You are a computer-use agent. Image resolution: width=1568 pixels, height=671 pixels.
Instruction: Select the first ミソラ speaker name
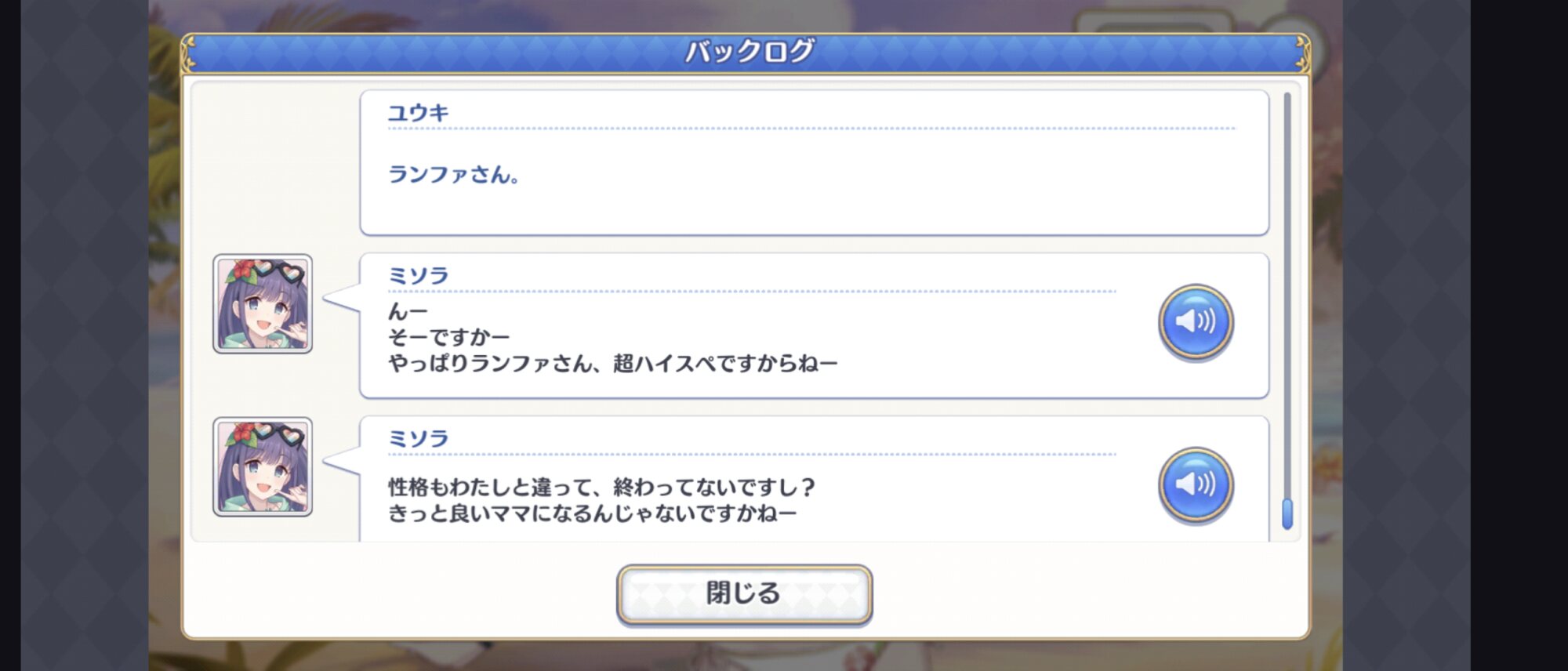[x=419, y=276]
